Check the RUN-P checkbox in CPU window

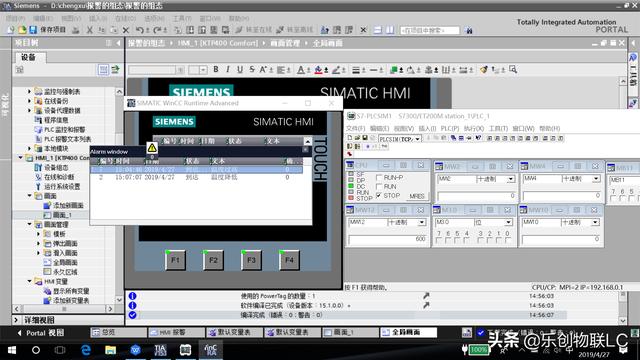379,178
